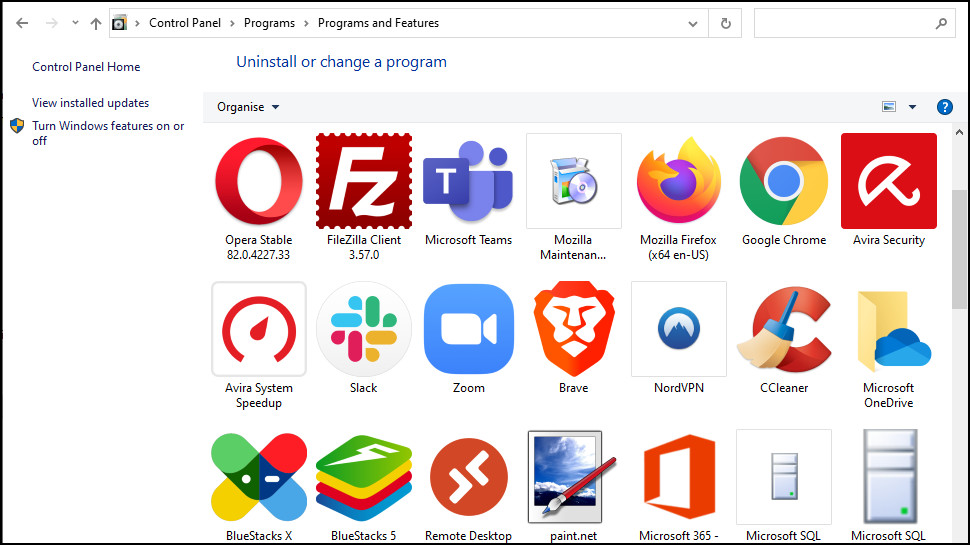Expand chevron after Programs breadcrumb
The width and height of the screenshot is (970, 545).
[306, 24]
